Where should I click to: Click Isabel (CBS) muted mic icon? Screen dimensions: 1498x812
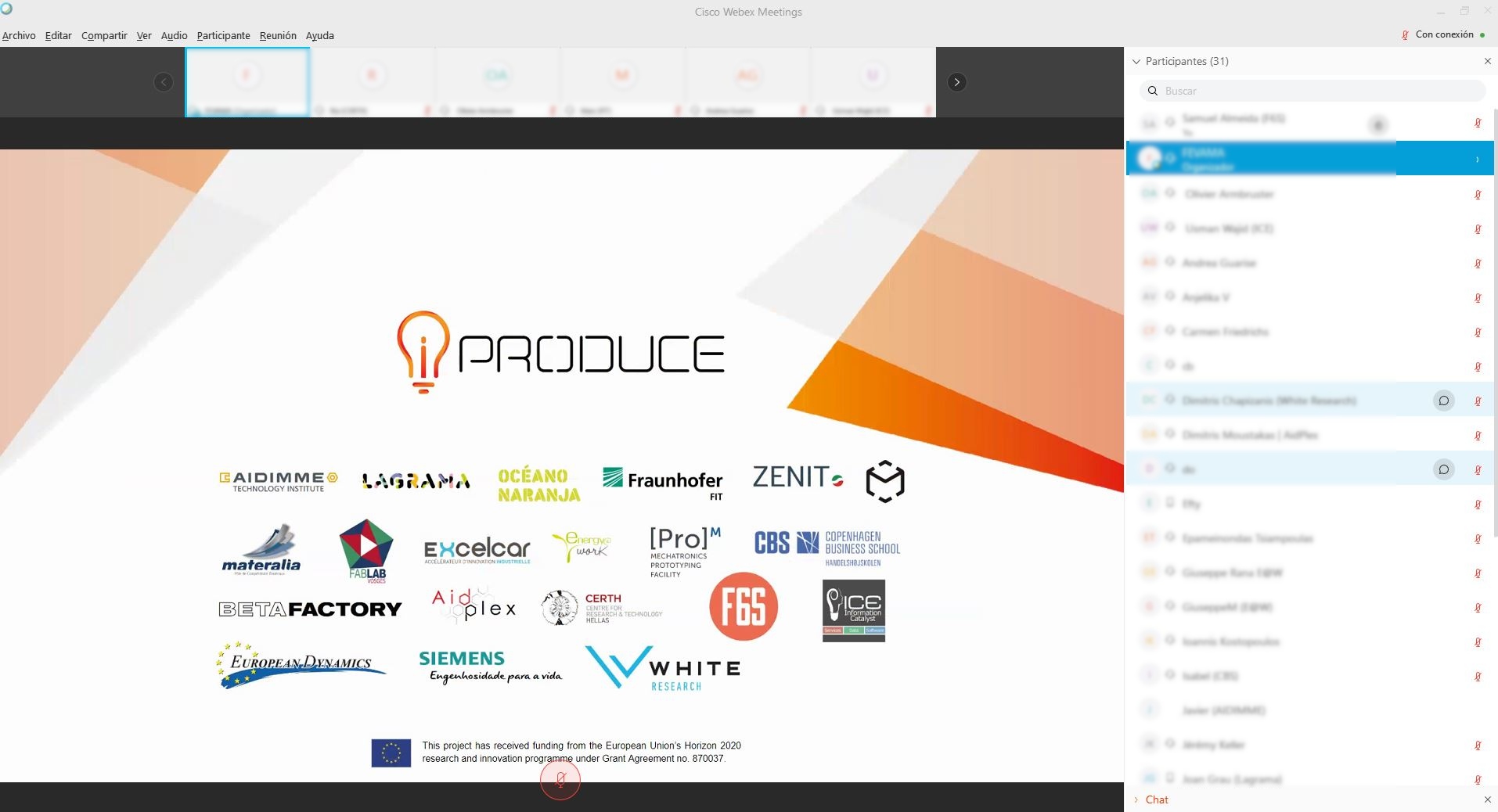click(x=1478, y=677)
